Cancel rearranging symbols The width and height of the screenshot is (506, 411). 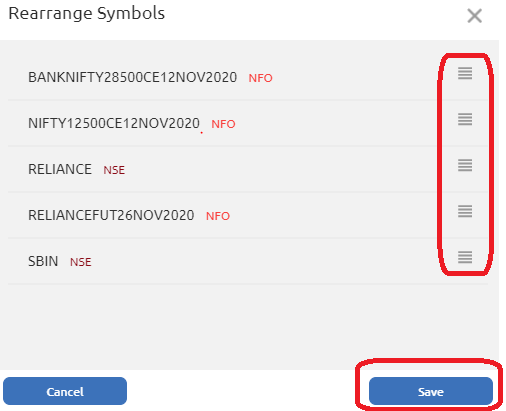tap(65, 391)
